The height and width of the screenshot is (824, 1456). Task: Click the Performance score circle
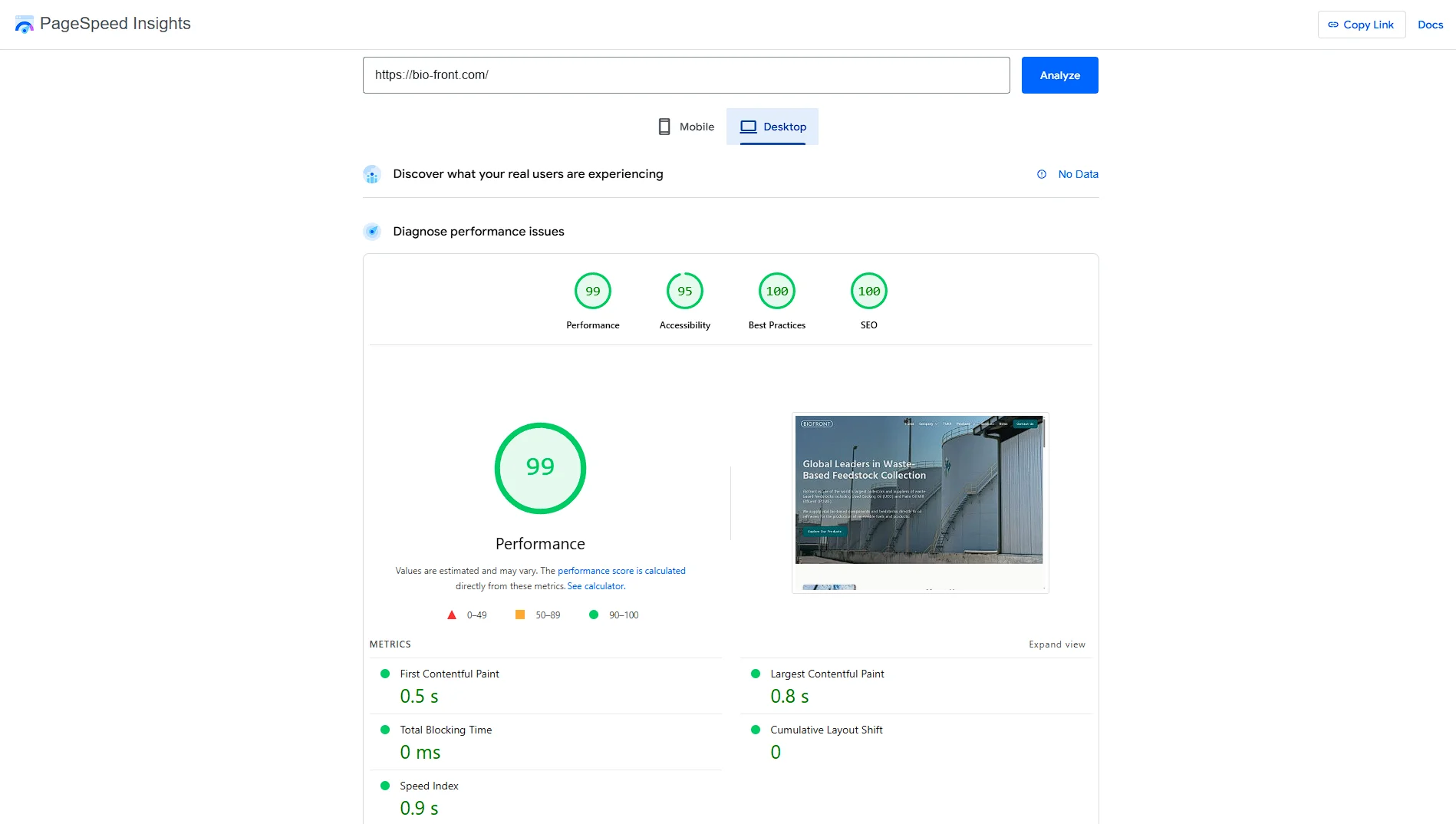[592, 291]
